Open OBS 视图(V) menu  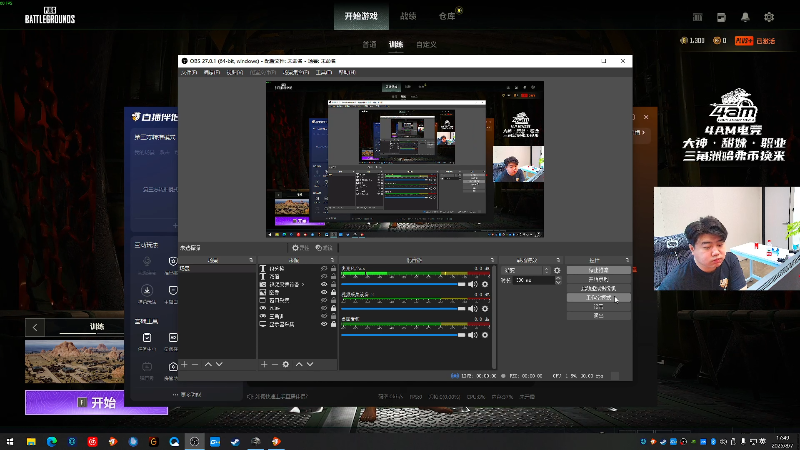(x=234, y=72)
